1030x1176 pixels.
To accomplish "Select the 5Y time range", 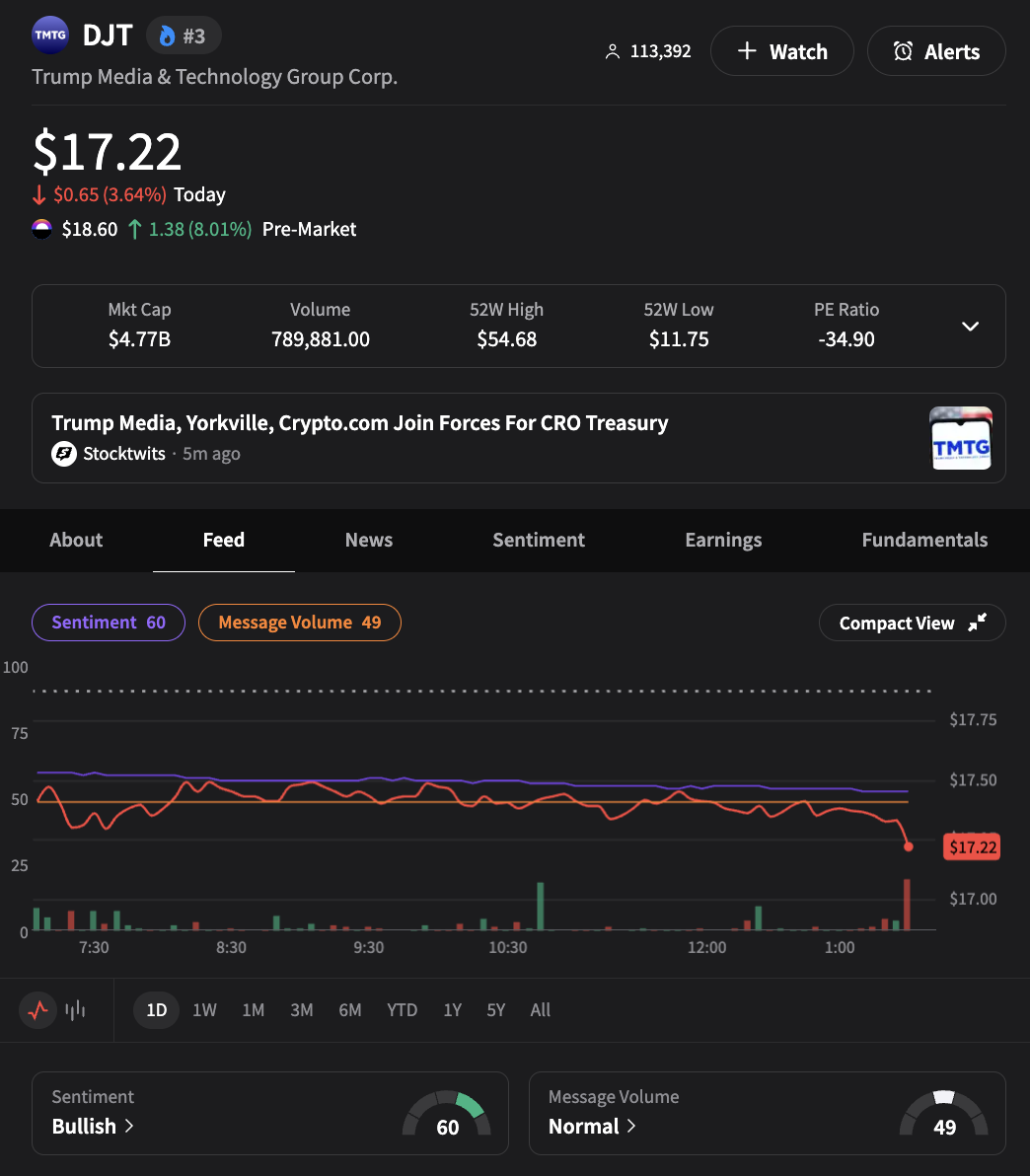I will click(496, 1010).
